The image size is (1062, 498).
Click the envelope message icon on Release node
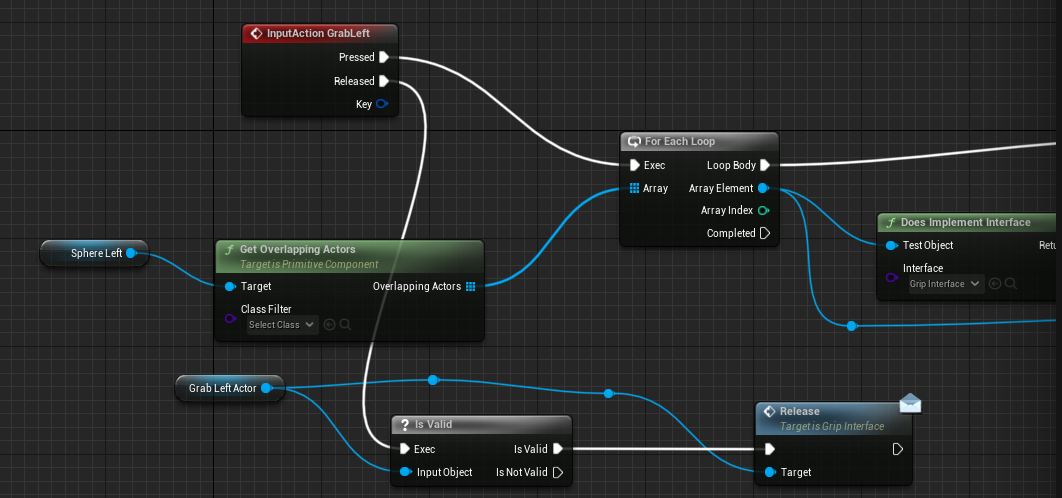(910, 403)
